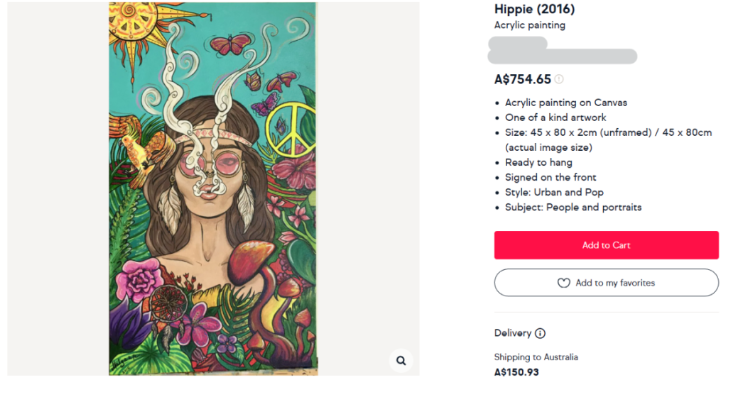Open the Delivery info icon
737x395 pixels.
[540, 333]
